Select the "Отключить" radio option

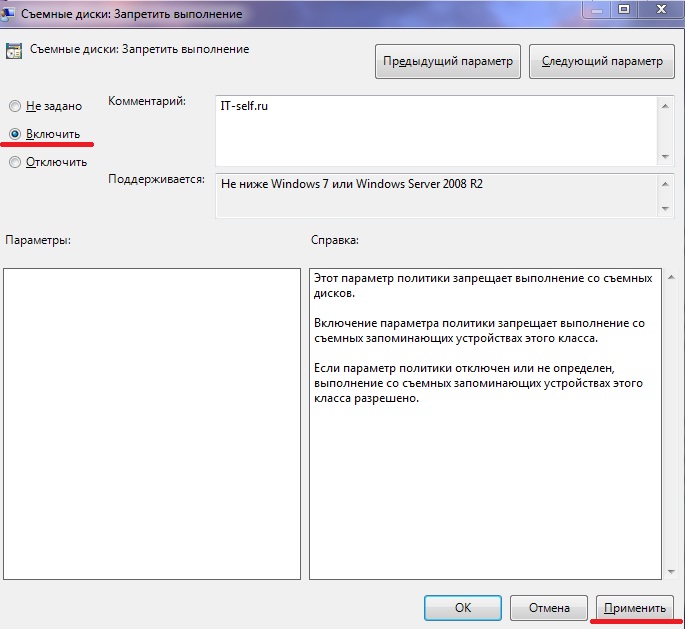[48, 162]
